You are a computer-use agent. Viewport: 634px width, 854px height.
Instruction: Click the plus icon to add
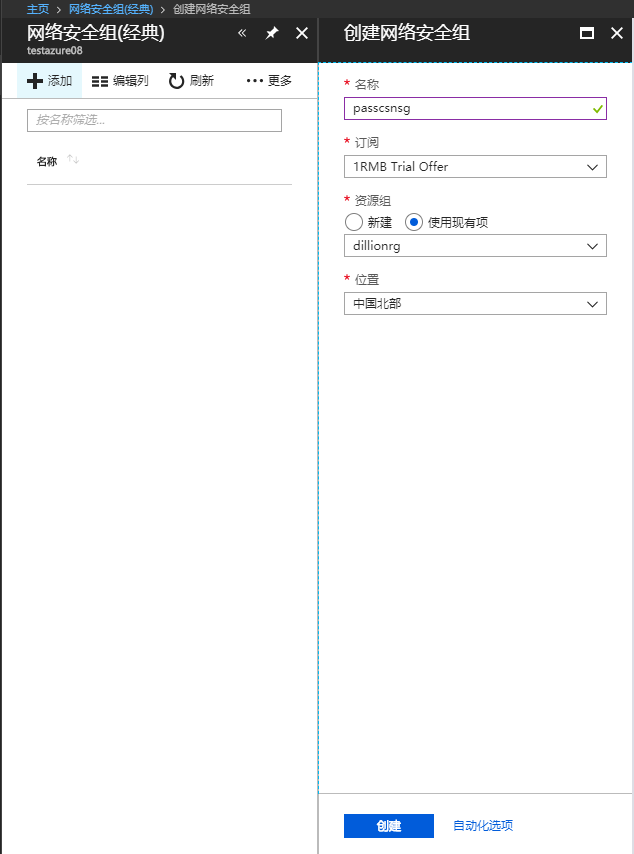point(35,81)
